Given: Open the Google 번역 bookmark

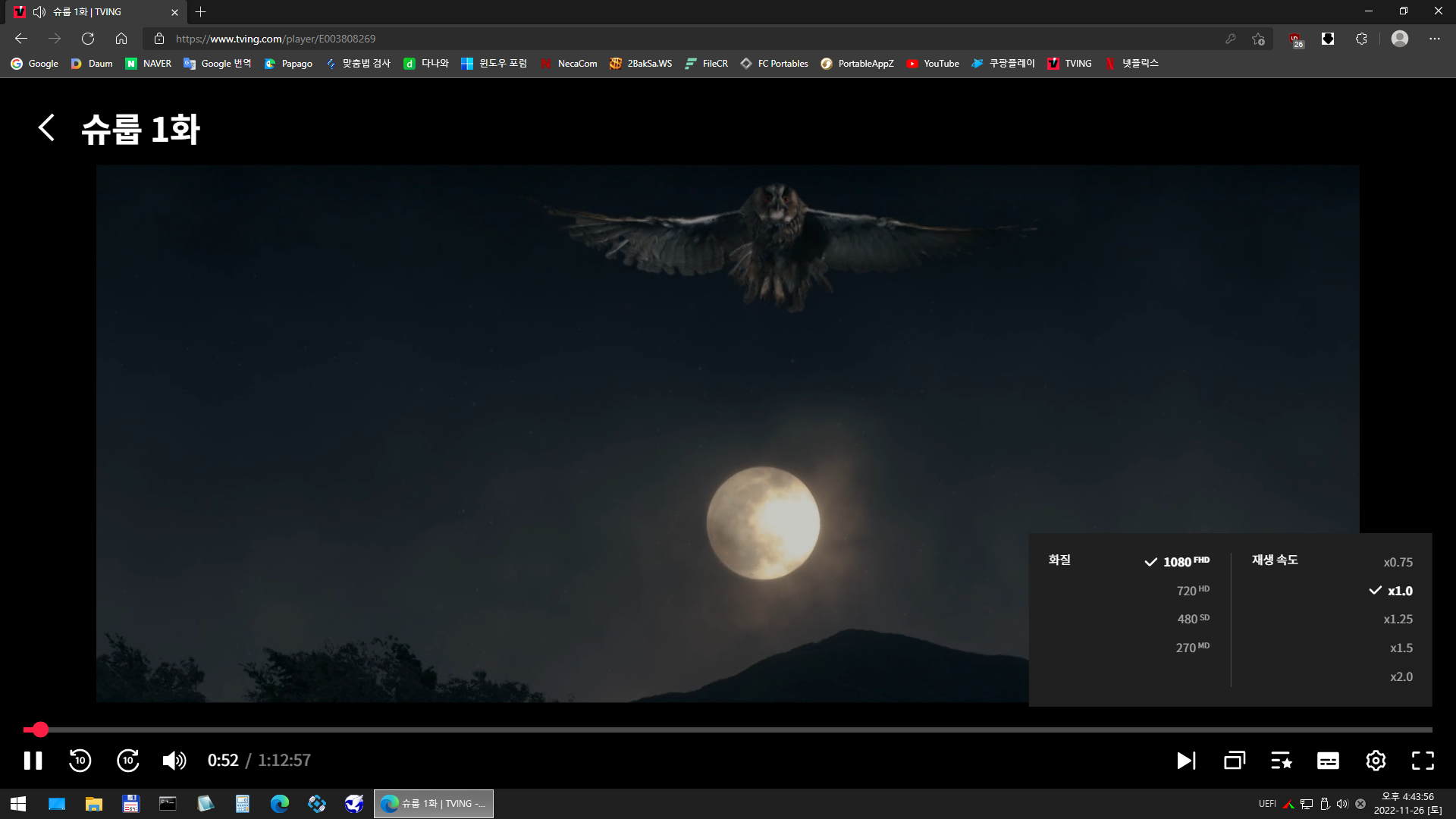Looking at the screenshot, I should (218, 64).
